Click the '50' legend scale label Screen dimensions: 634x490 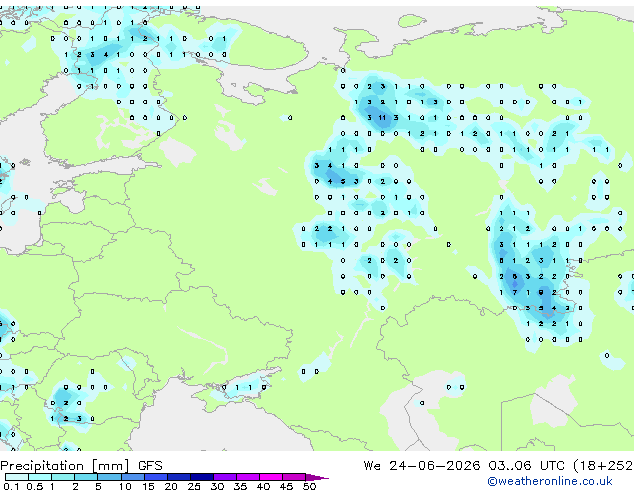[310, 486]
